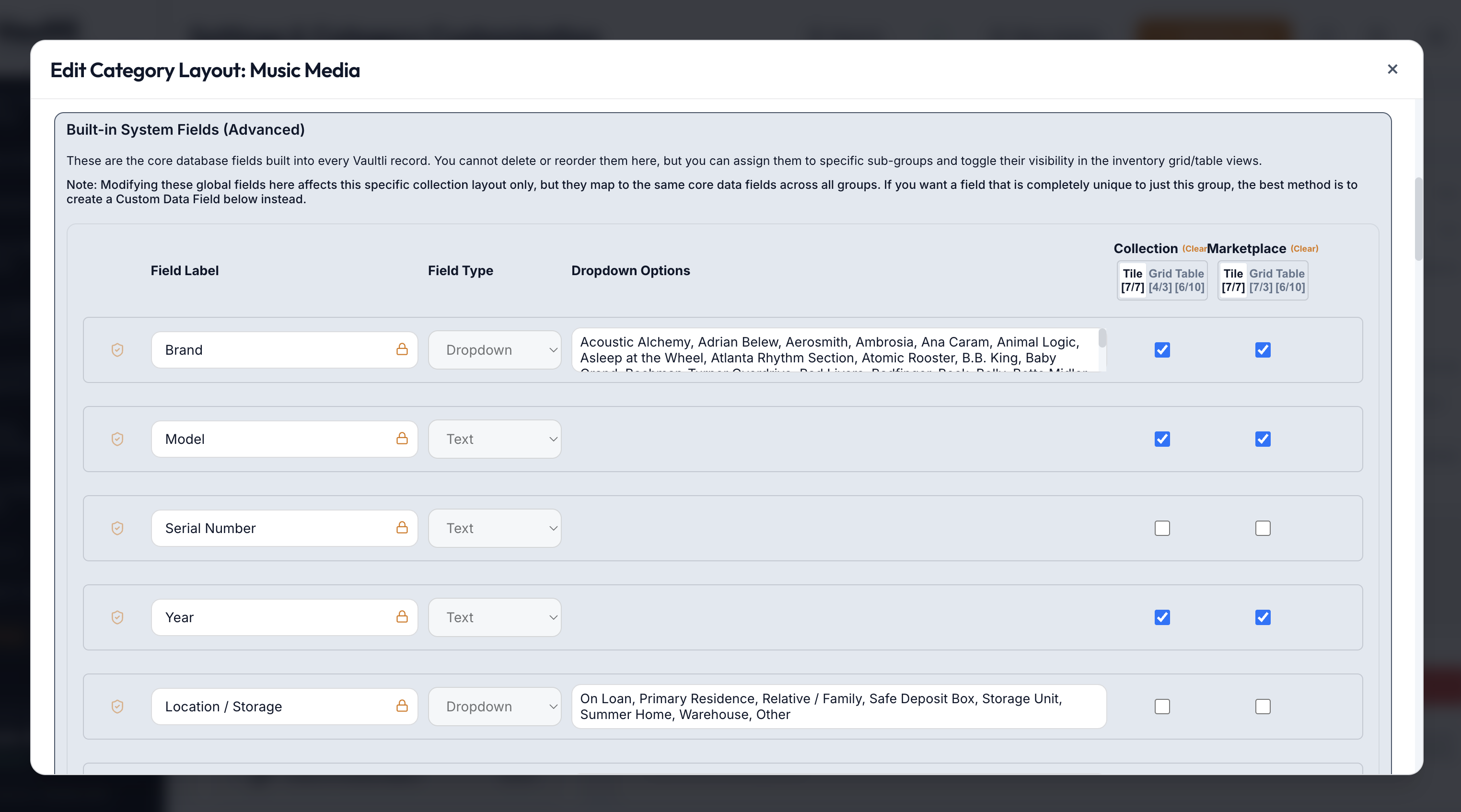Open the Location / Storage field type dropdown

click(x=495, y=706)
